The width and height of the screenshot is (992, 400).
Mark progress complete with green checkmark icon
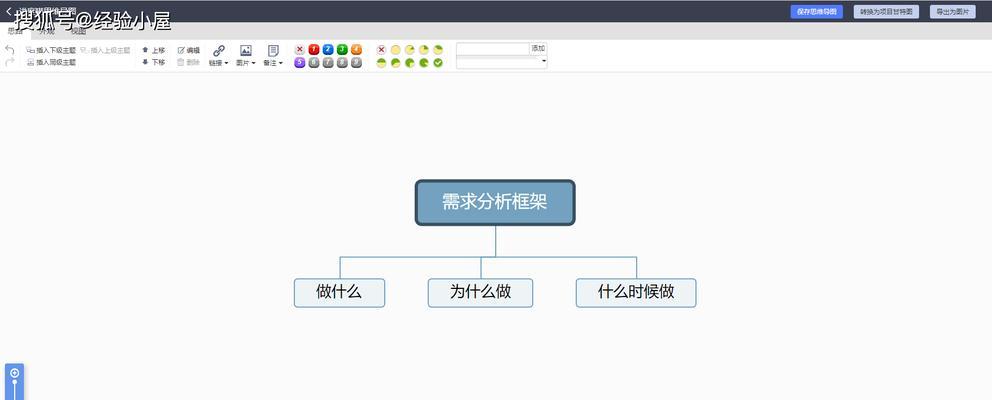pyautogui.click(x=438, y=63)
